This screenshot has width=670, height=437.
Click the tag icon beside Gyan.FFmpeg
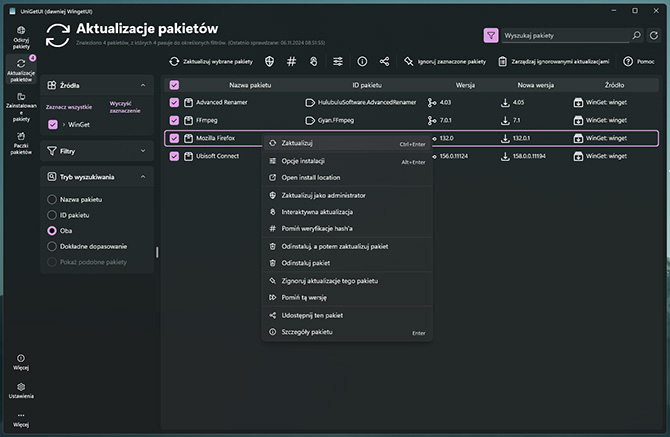pyautogui.click(x=310, y=120)
